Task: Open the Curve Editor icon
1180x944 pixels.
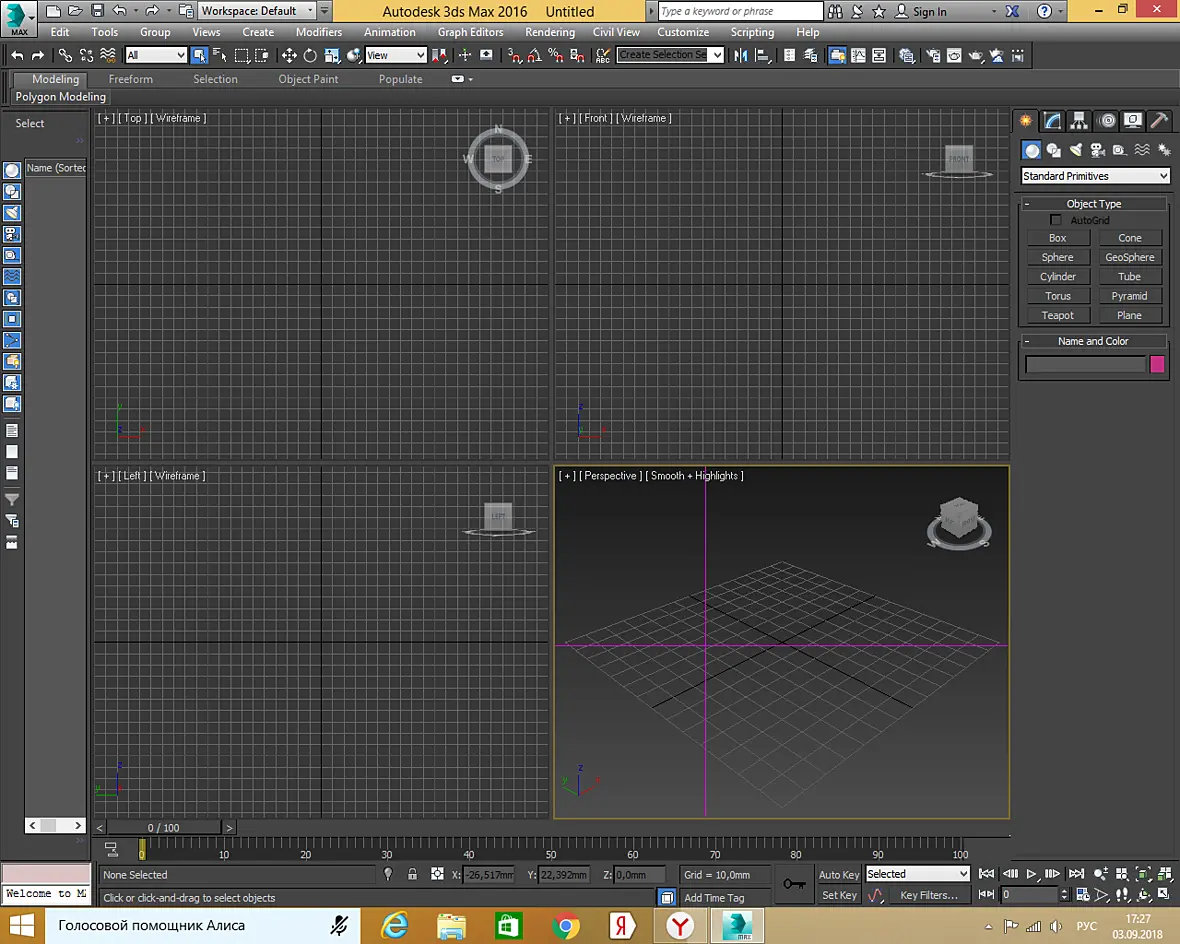Action: tap(858, 56)
